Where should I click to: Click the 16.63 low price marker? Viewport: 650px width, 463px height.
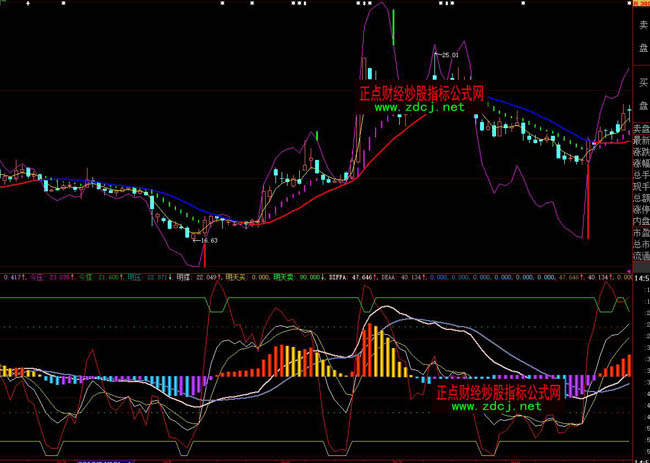tap(203, 240)
